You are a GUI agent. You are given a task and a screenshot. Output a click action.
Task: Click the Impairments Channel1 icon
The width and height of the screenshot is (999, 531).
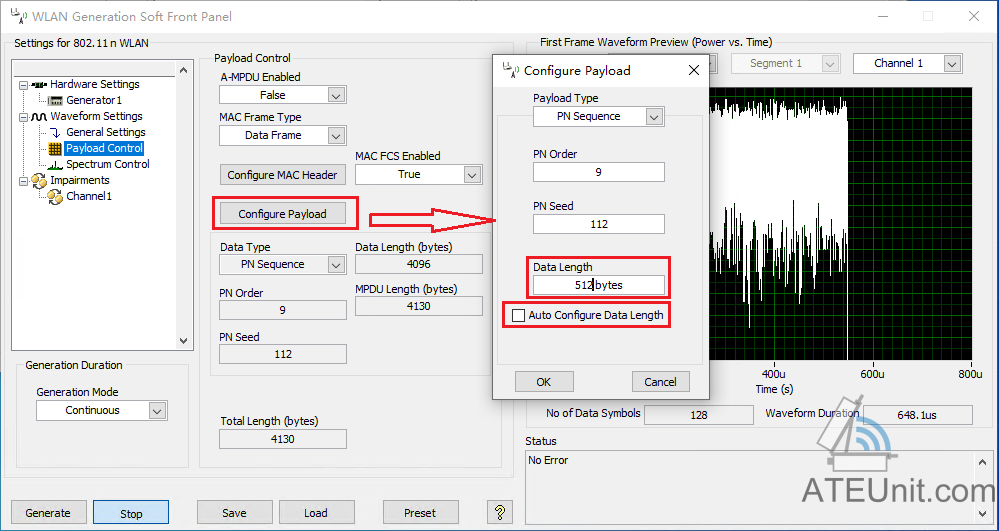55,196
